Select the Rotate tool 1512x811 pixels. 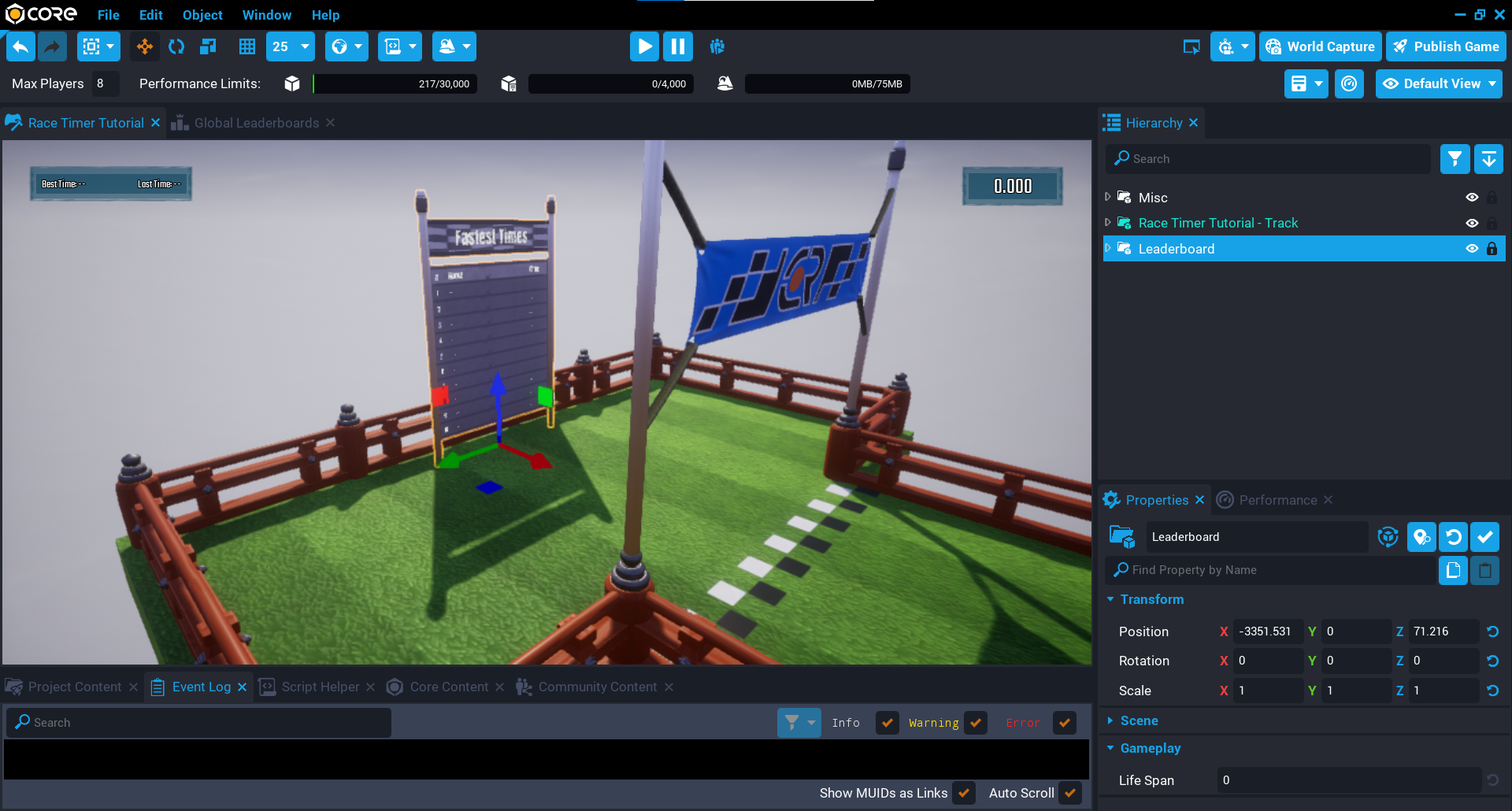click(x=176, y=47)
